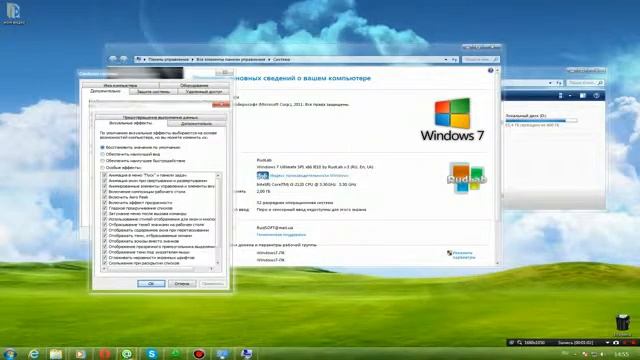This screenshot has height=360, width=640.
Task: Open 'Защита системы' tab in System Properties
Action: pyautogui.click(x=153, y=92)
